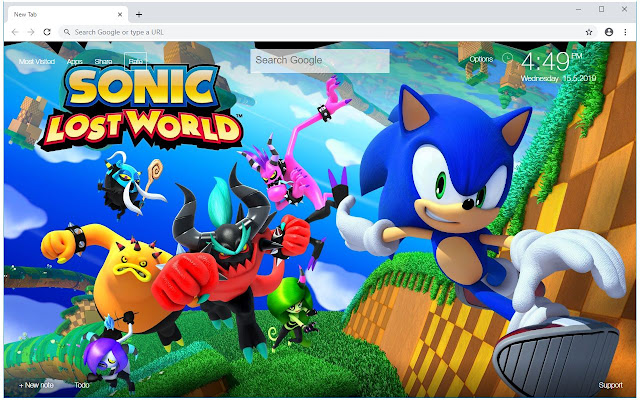This screenshot has height=400, width=640.
Task: Click the 4:49 PM clock display
Action: (x=552, y=61)
